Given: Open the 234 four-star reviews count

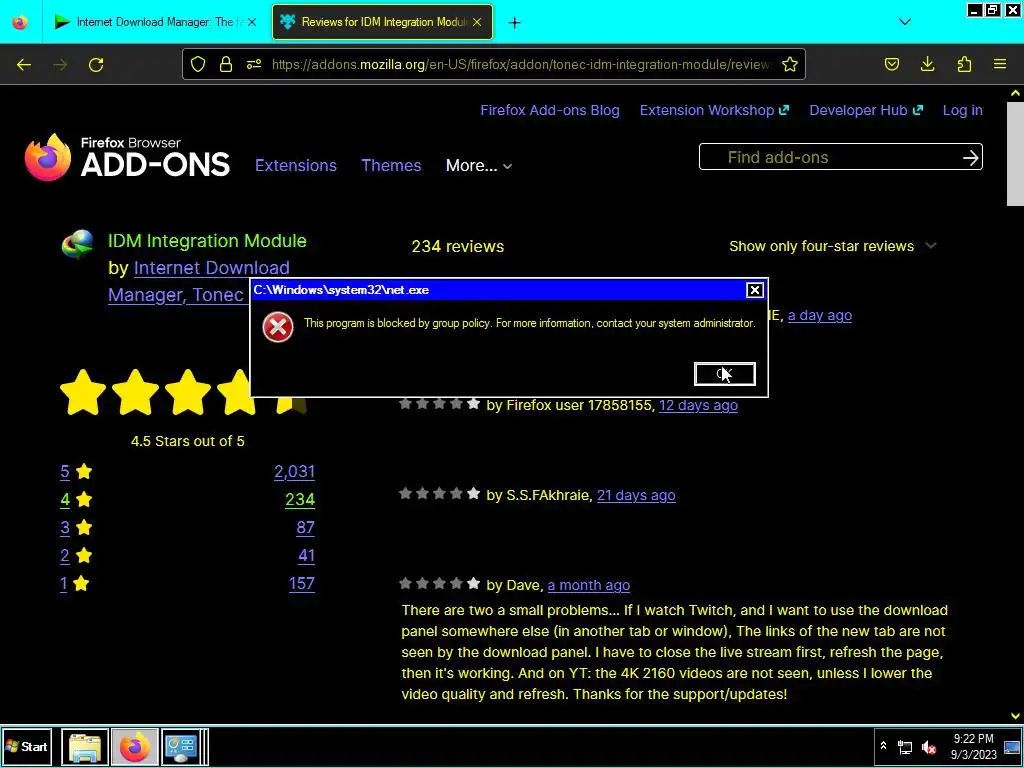Looking at the screenshot, I should (x=300, y=500).
